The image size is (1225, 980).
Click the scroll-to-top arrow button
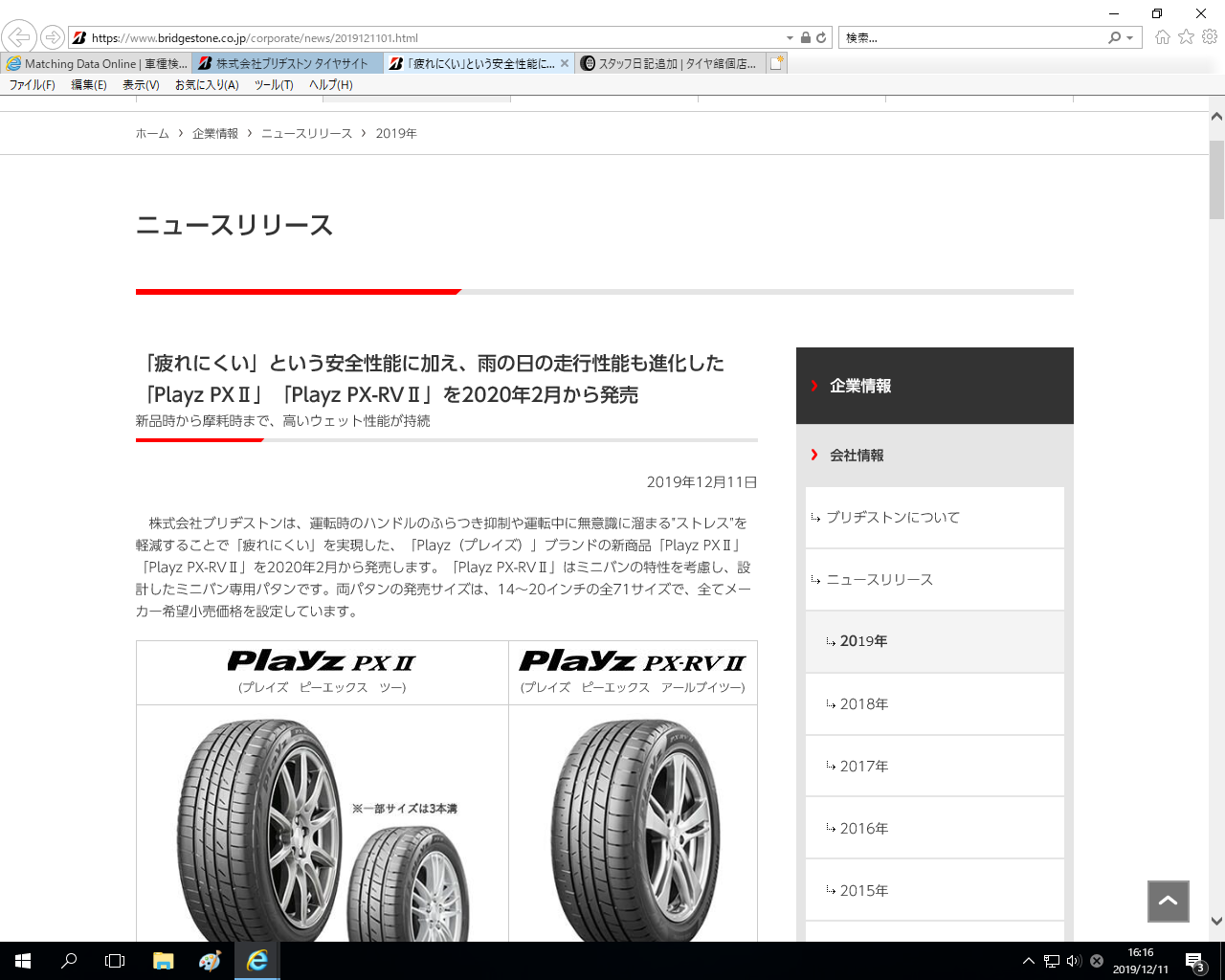tap(1168, 901)
